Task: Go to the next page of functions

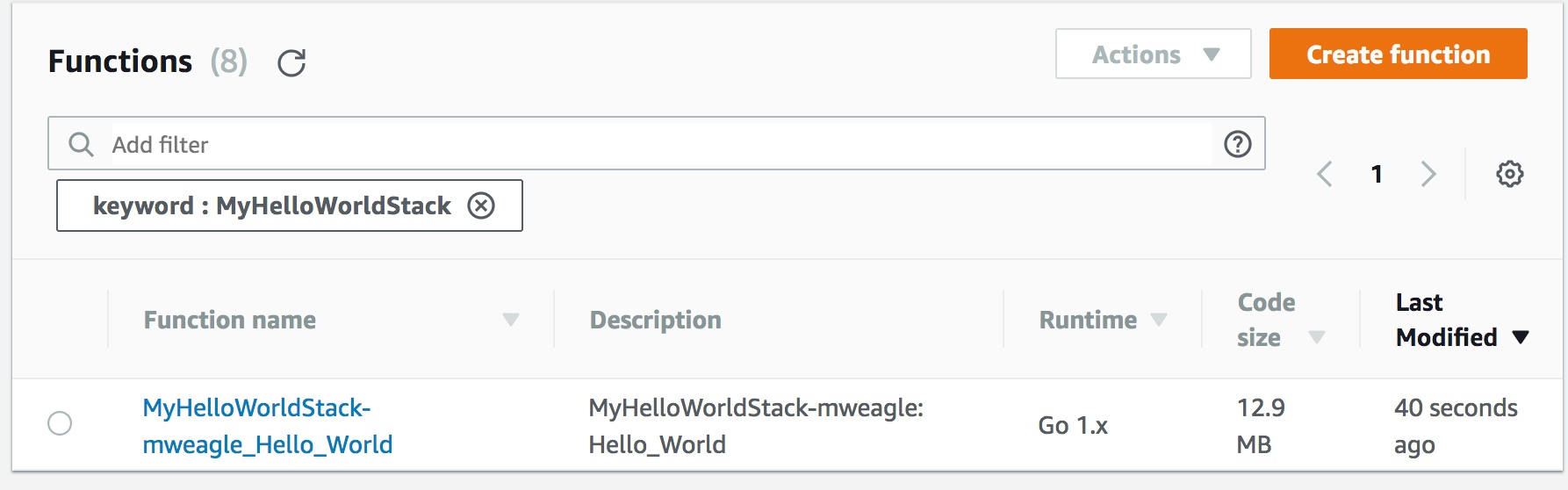Action: click(x=1428, y=174)
